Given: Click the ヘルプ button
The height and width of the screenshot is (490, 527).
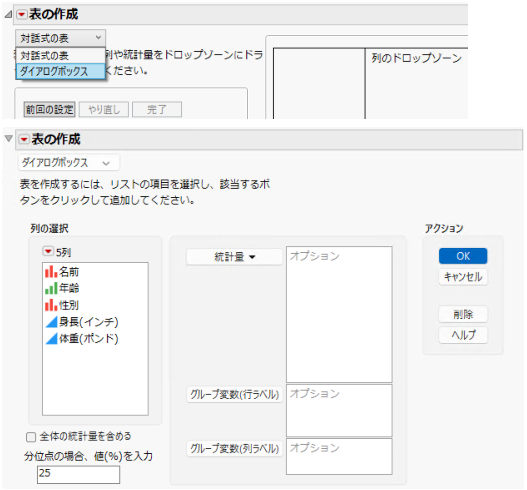Looking at the screenshot, I should pos(463,335).
